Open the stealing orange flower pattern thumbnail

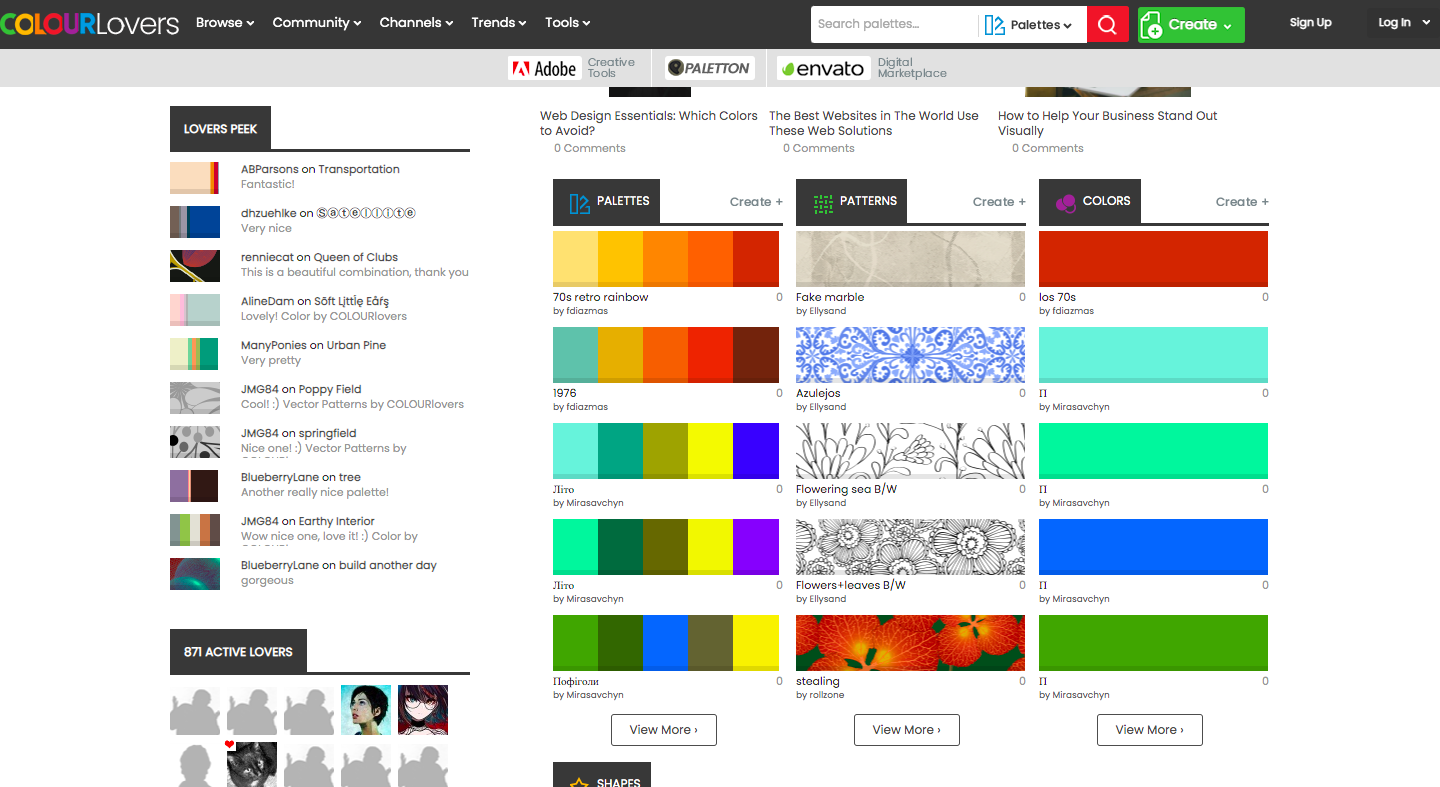910,643
